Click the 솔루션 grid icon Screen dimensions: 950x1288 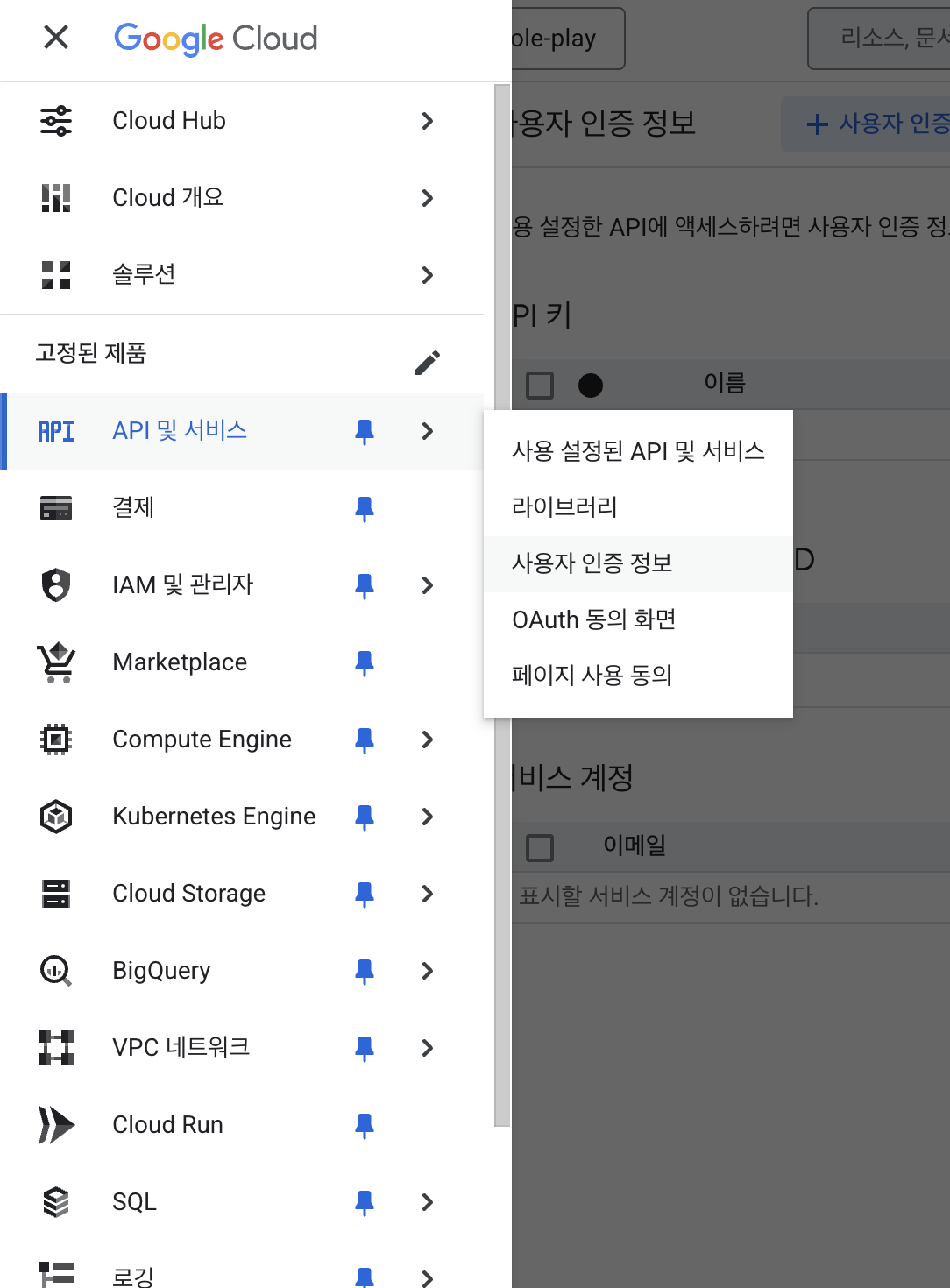click(56, 275)
